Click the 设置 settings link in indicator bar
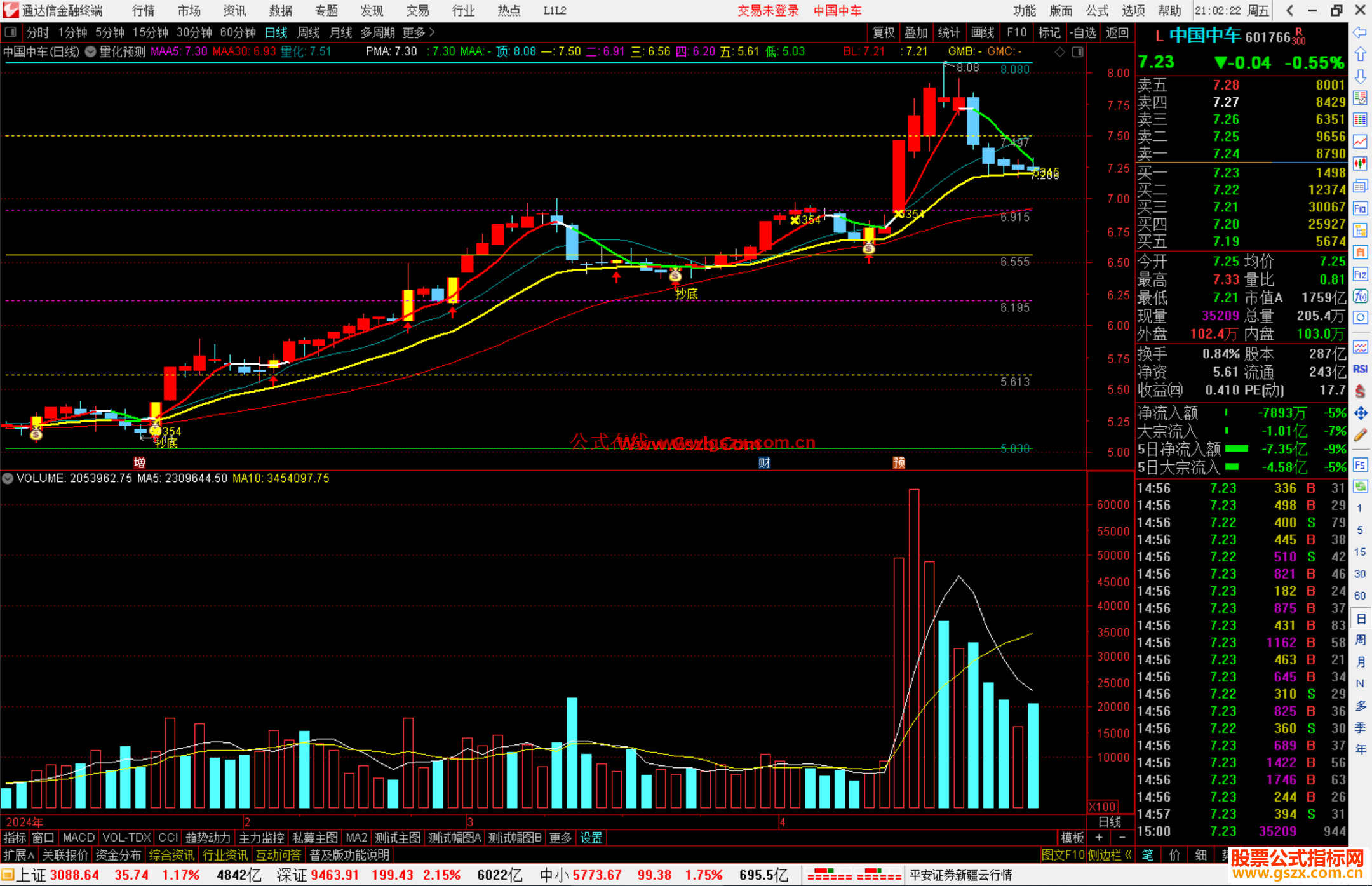 [591, 838]
